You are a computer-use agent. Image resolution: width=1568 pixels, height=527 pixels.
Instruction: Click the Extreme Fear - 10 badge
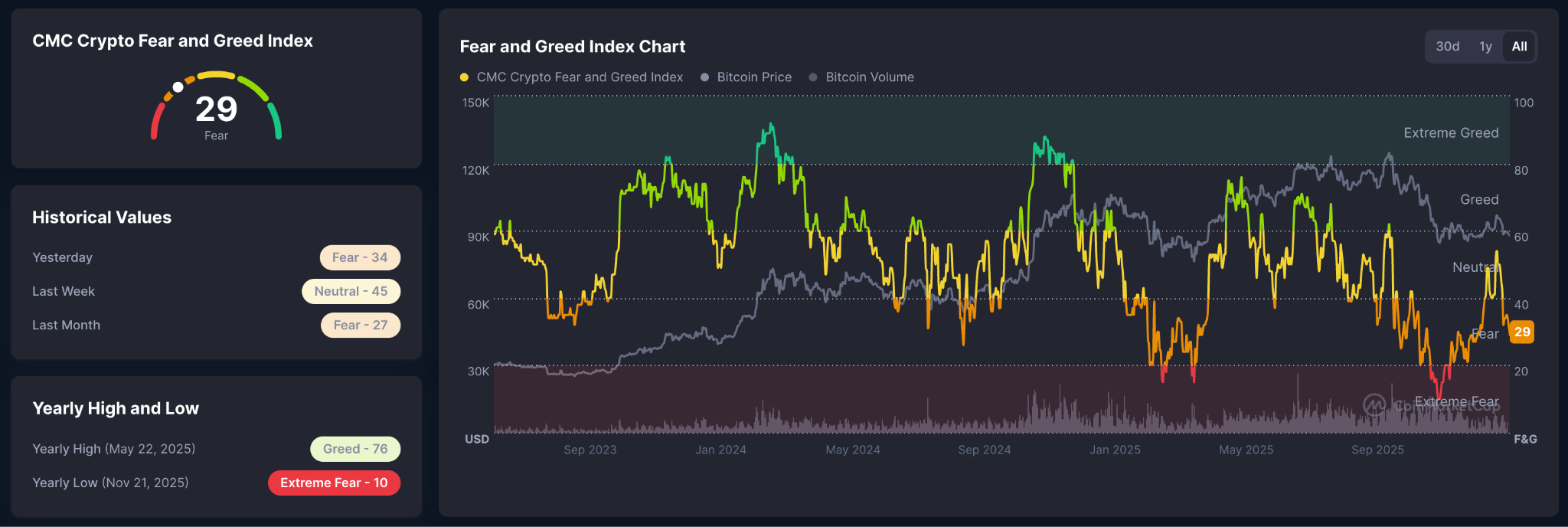click(x=334, y=483)
